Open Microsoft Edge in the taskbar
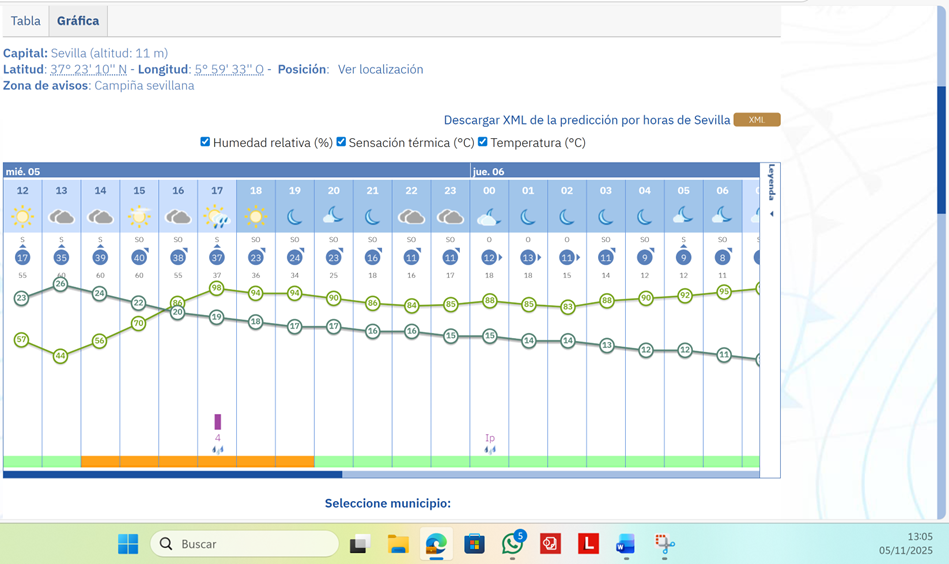949x564 pixels. pyautogui.click(x=436, y=543)
